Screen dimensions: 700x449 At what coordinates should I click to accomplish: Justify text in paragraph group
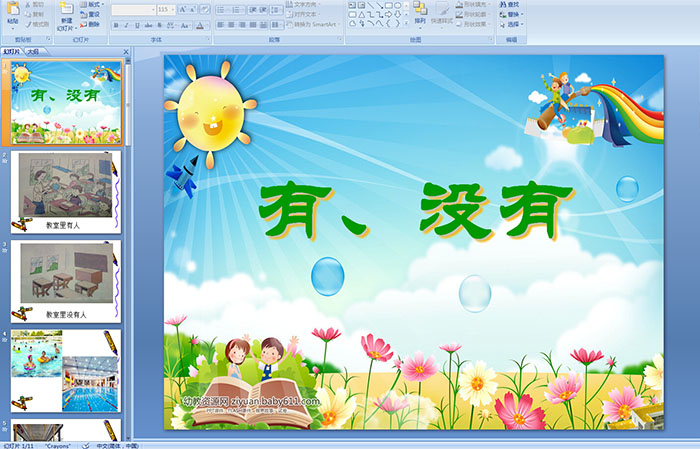click(x=253, y=25)
